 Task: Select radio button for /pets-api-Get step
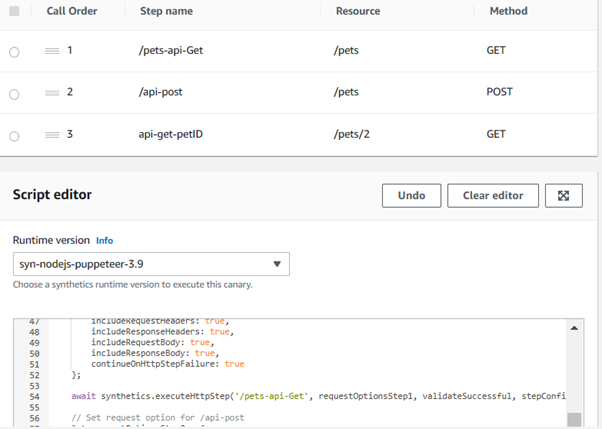pyautogui.click(x=14, y=52)
